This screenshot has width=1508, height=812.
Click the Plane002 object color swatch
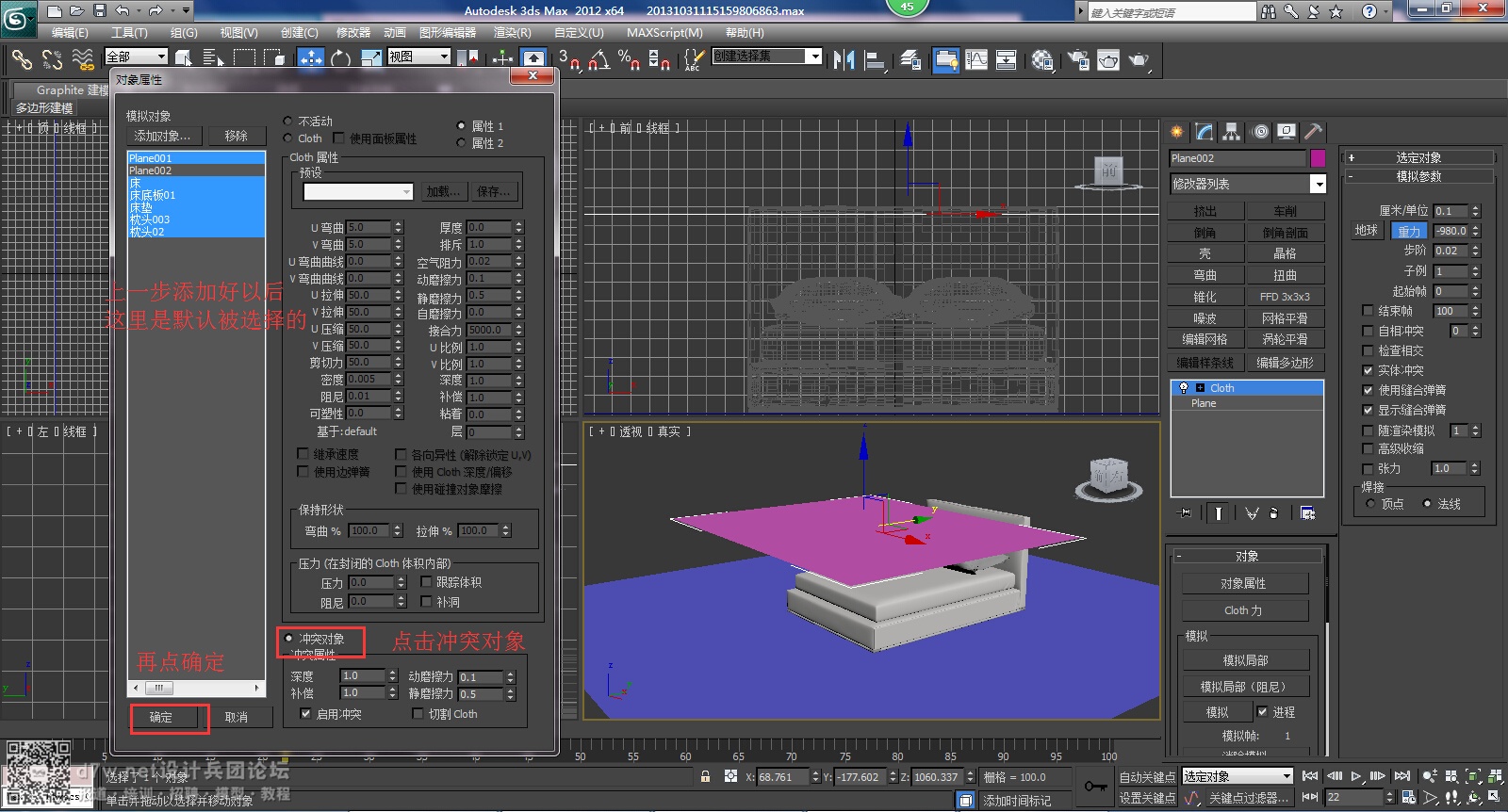tap(1318, 157)
